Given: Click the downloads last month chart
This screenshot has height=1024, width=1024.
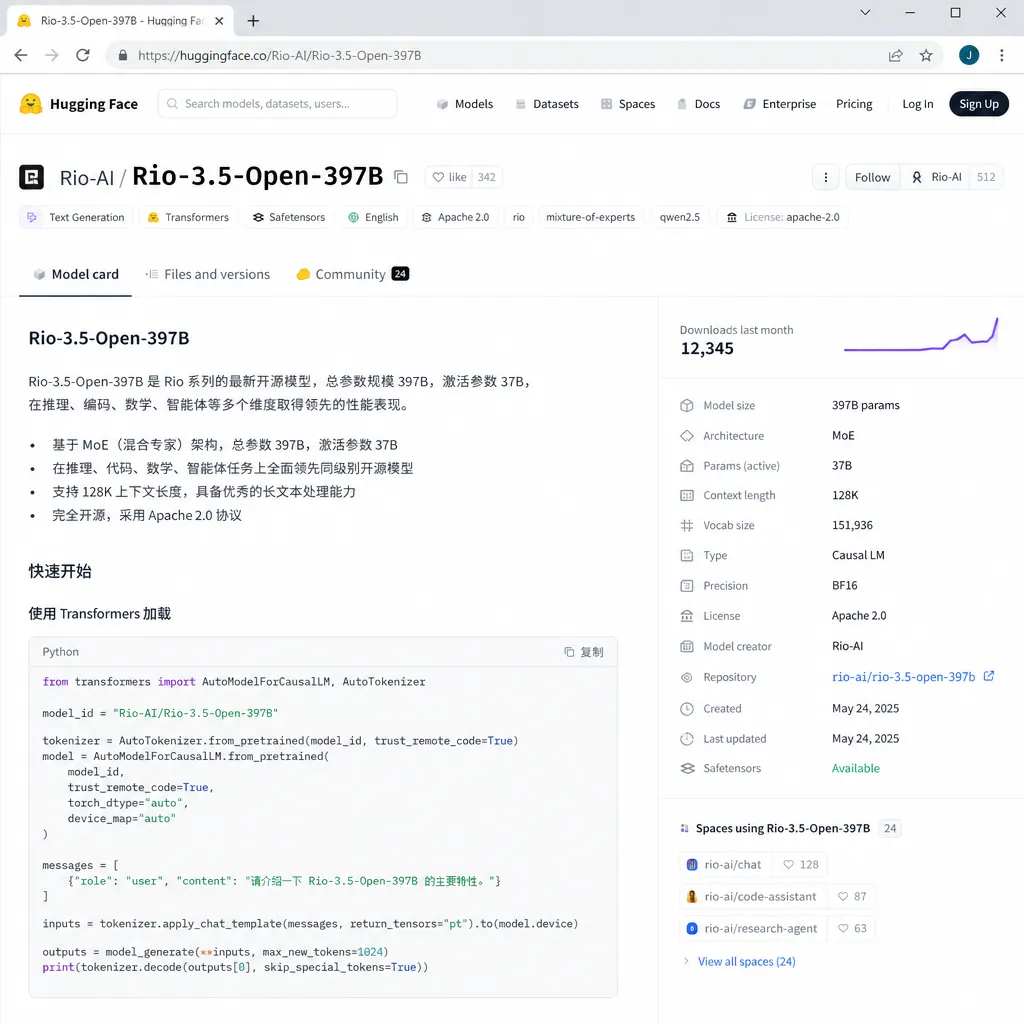Looking at the screenshot, I should 921,336.
